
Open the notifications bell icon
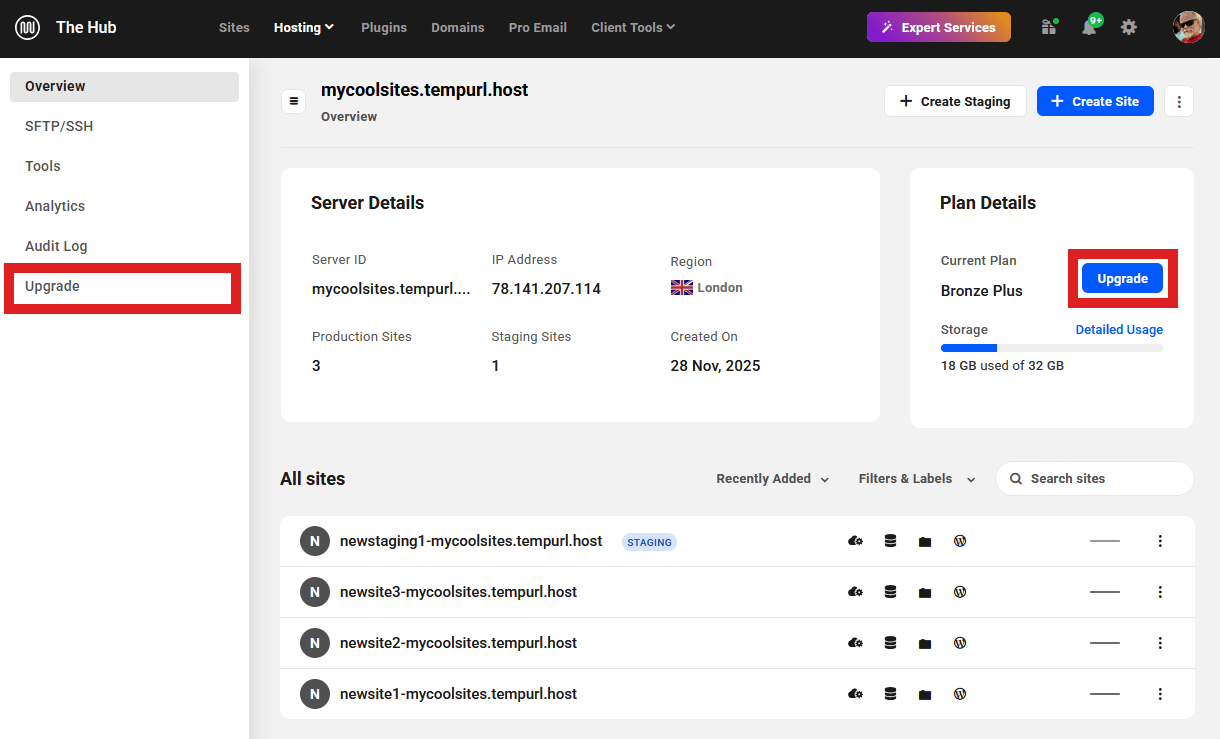coord(1089,27)
